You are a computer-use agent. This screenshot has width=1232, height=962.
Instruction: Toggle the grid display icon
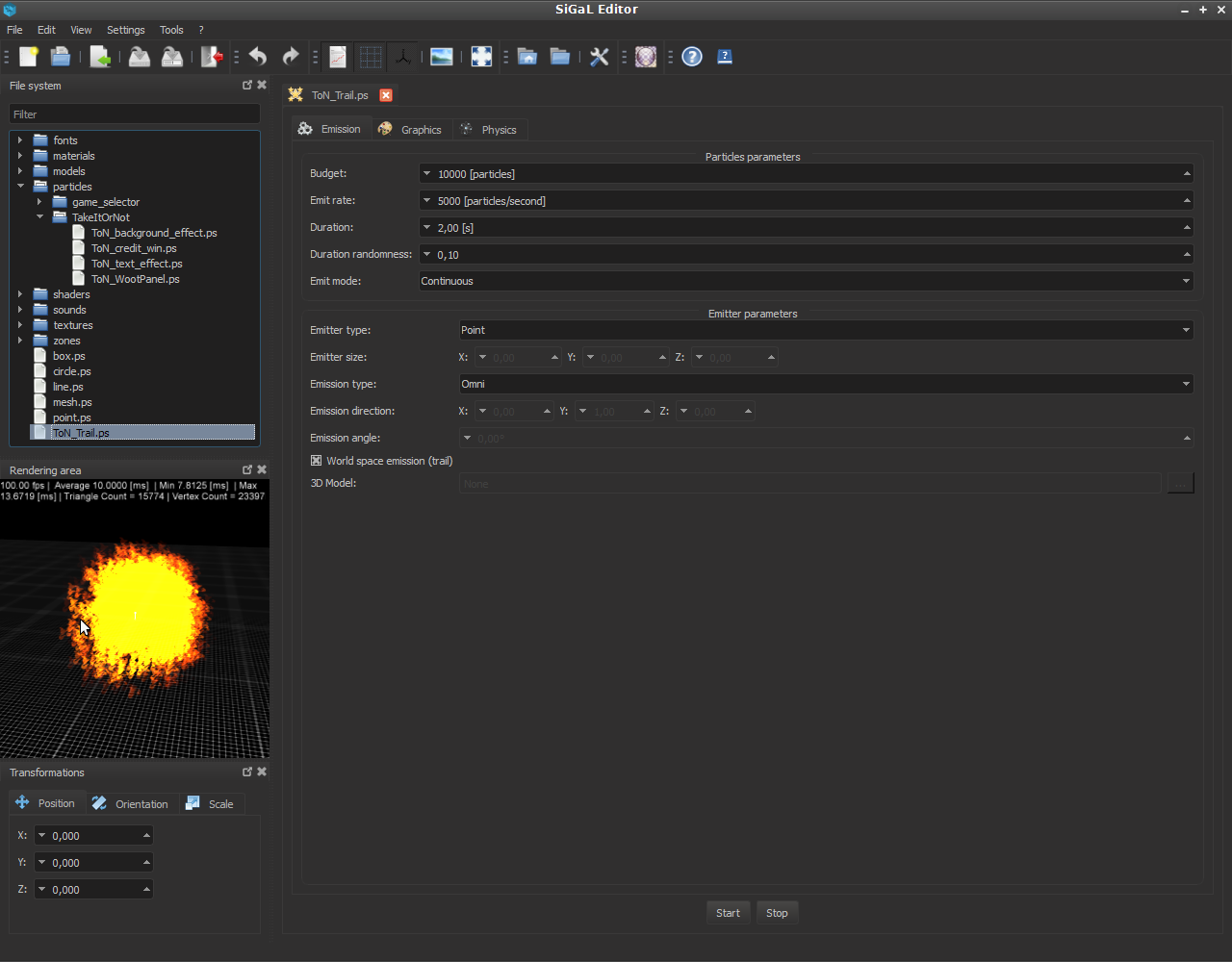click(371, 57)
